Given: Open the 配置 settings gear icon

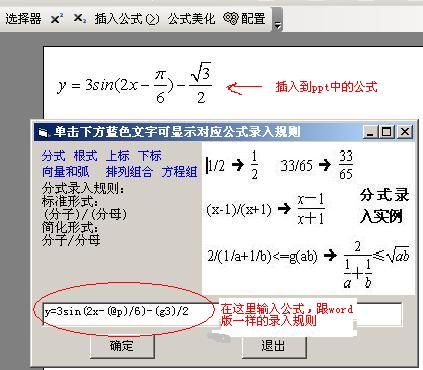Looking at the screenshot, I should (230, 18).
